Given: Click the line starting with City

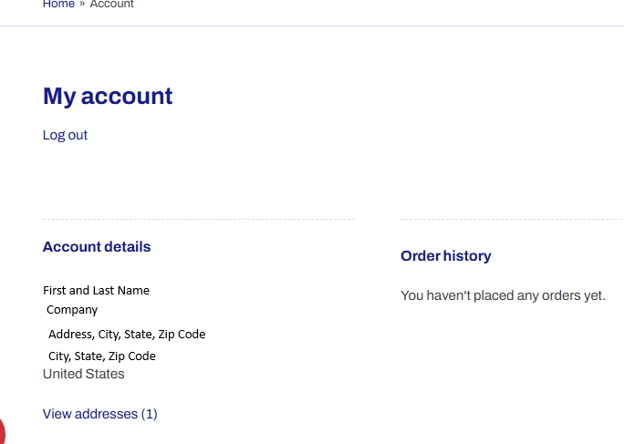Looking at the screenshot, I should click(102, 356).
